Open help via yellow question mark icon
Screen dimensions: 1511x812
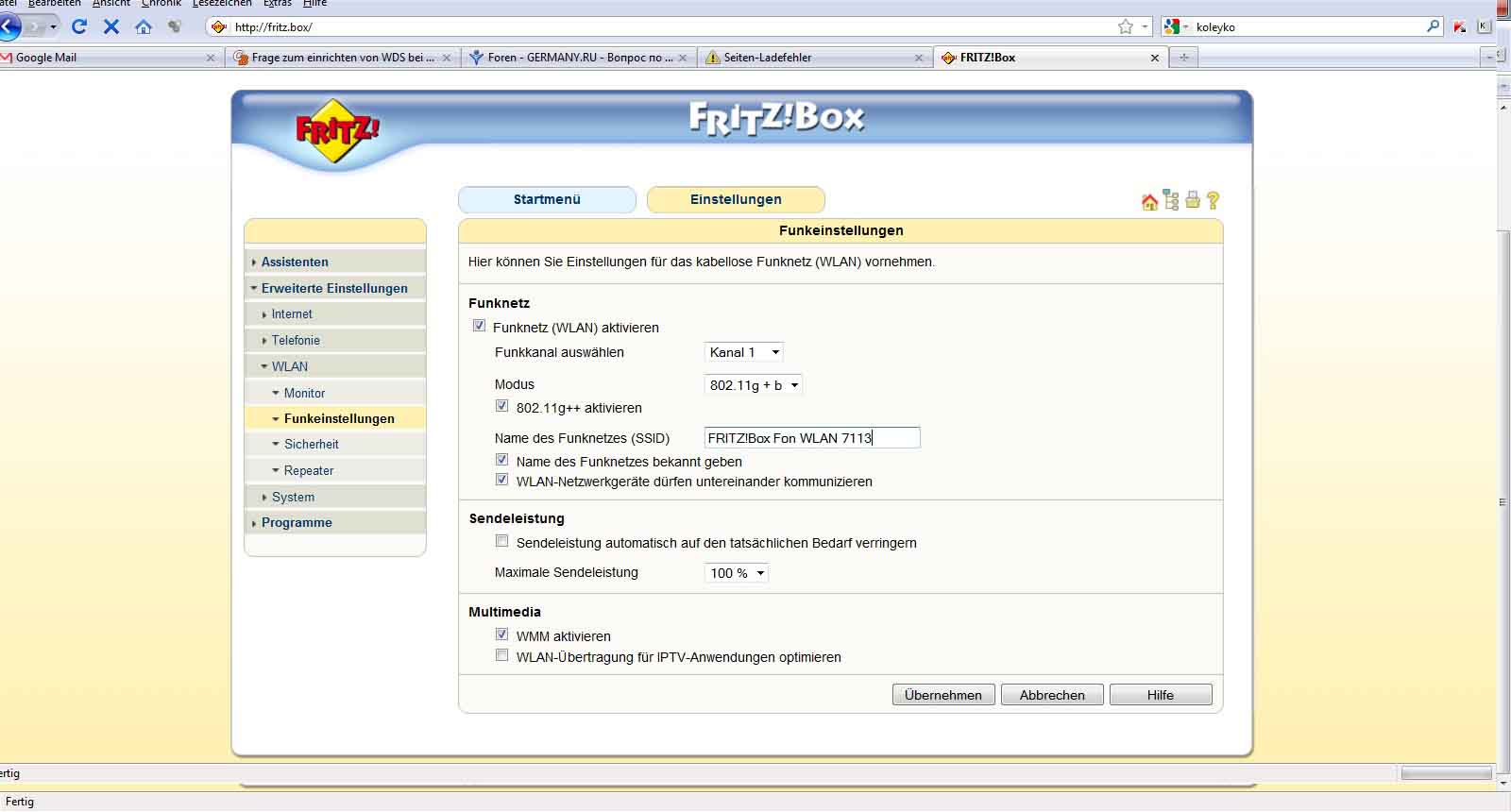[1214, 200]
